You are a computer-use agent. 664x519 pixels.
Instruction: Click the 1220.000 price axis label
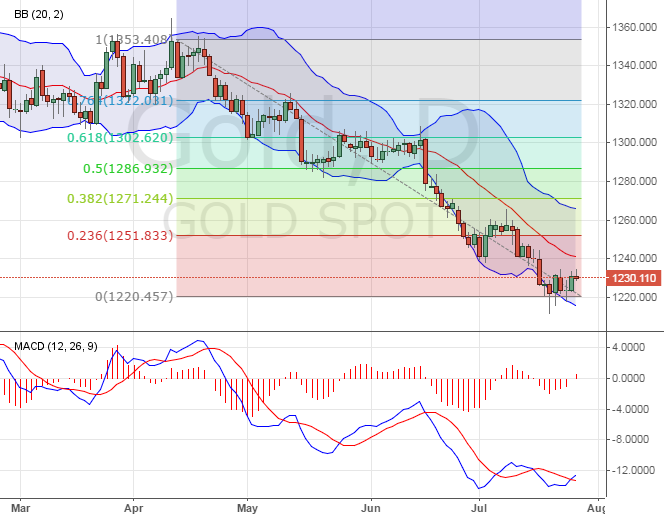coord(634,297)
